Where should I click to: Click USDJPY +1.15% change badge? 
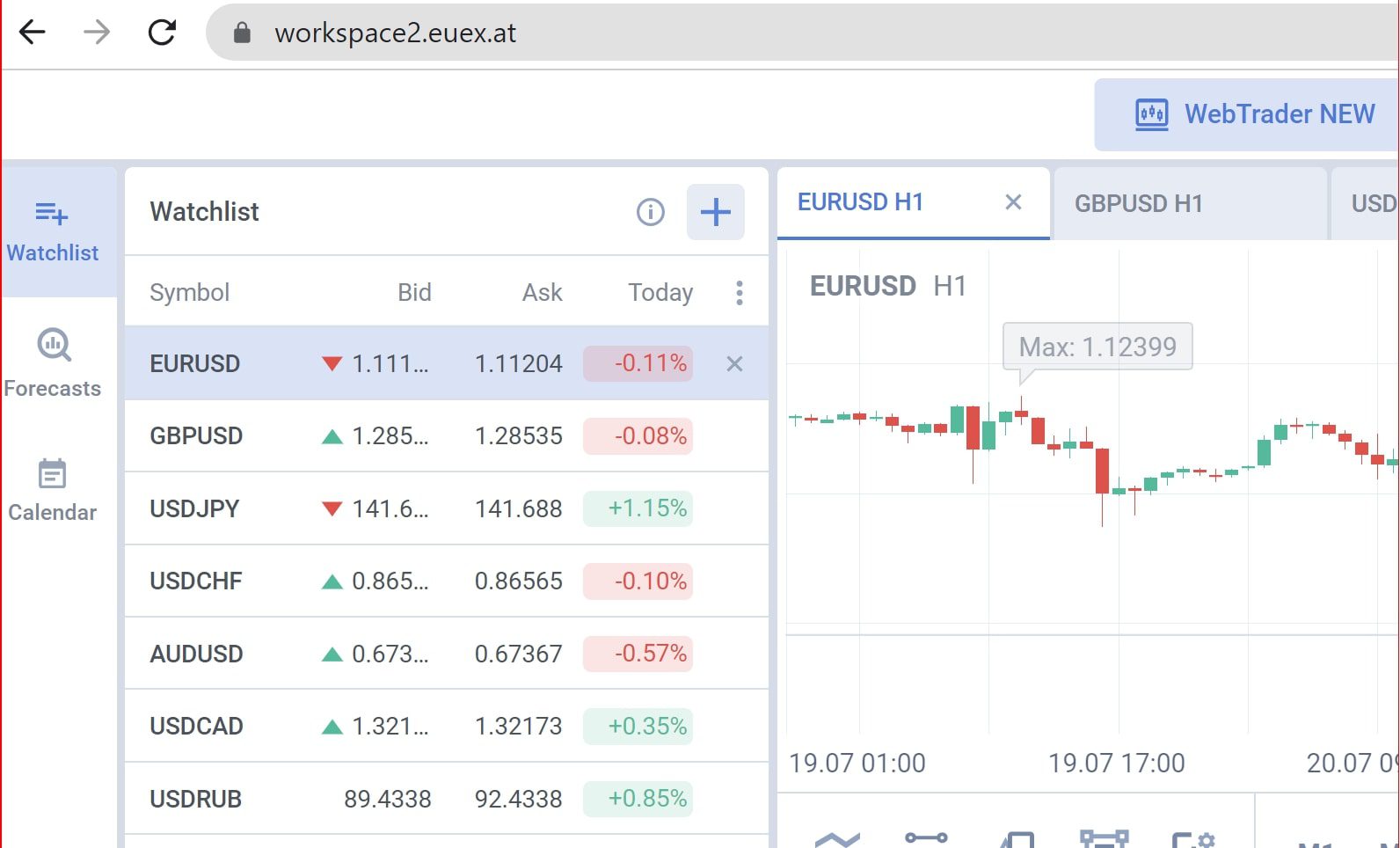(x=638, y=508)
